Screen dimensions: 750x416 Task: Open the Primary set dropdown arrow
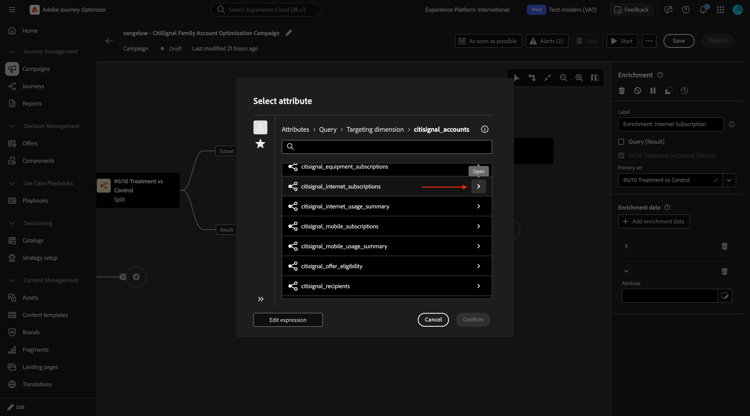click(729, 180)
